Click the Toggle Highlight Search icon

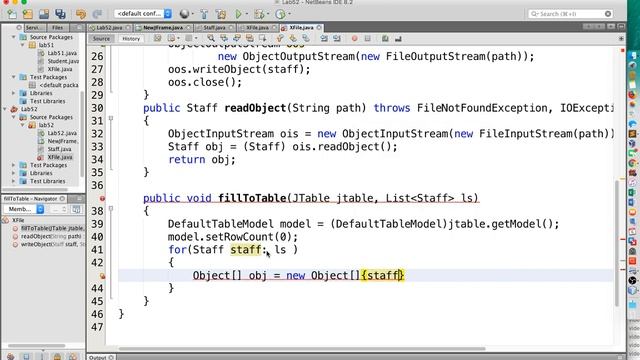coord(249,39)
